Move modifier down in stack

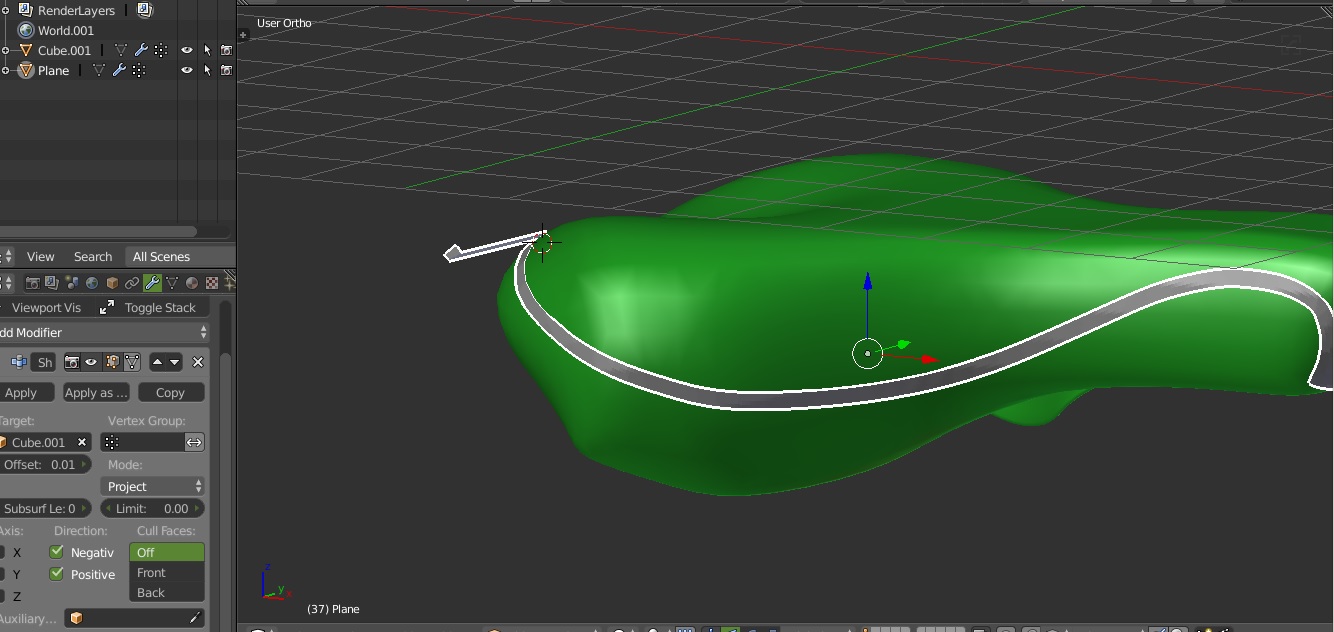coord(175,362)
